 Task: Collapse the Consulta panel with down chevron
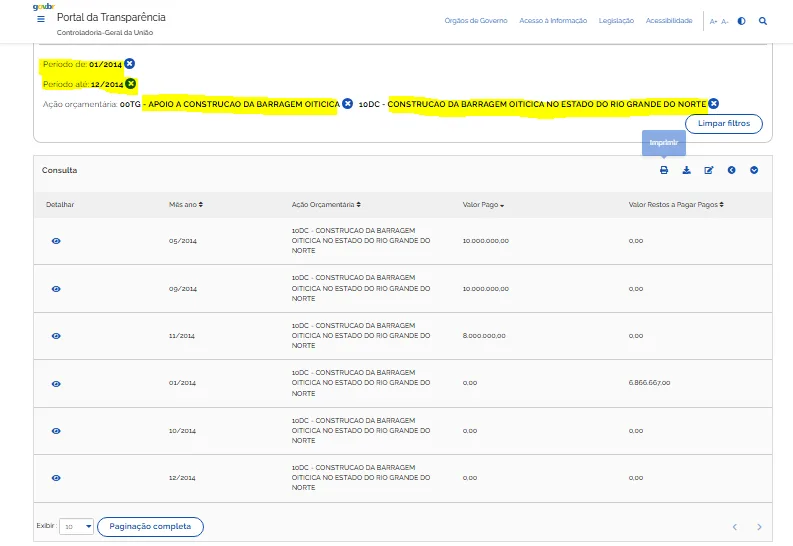(x=754, y=170)
